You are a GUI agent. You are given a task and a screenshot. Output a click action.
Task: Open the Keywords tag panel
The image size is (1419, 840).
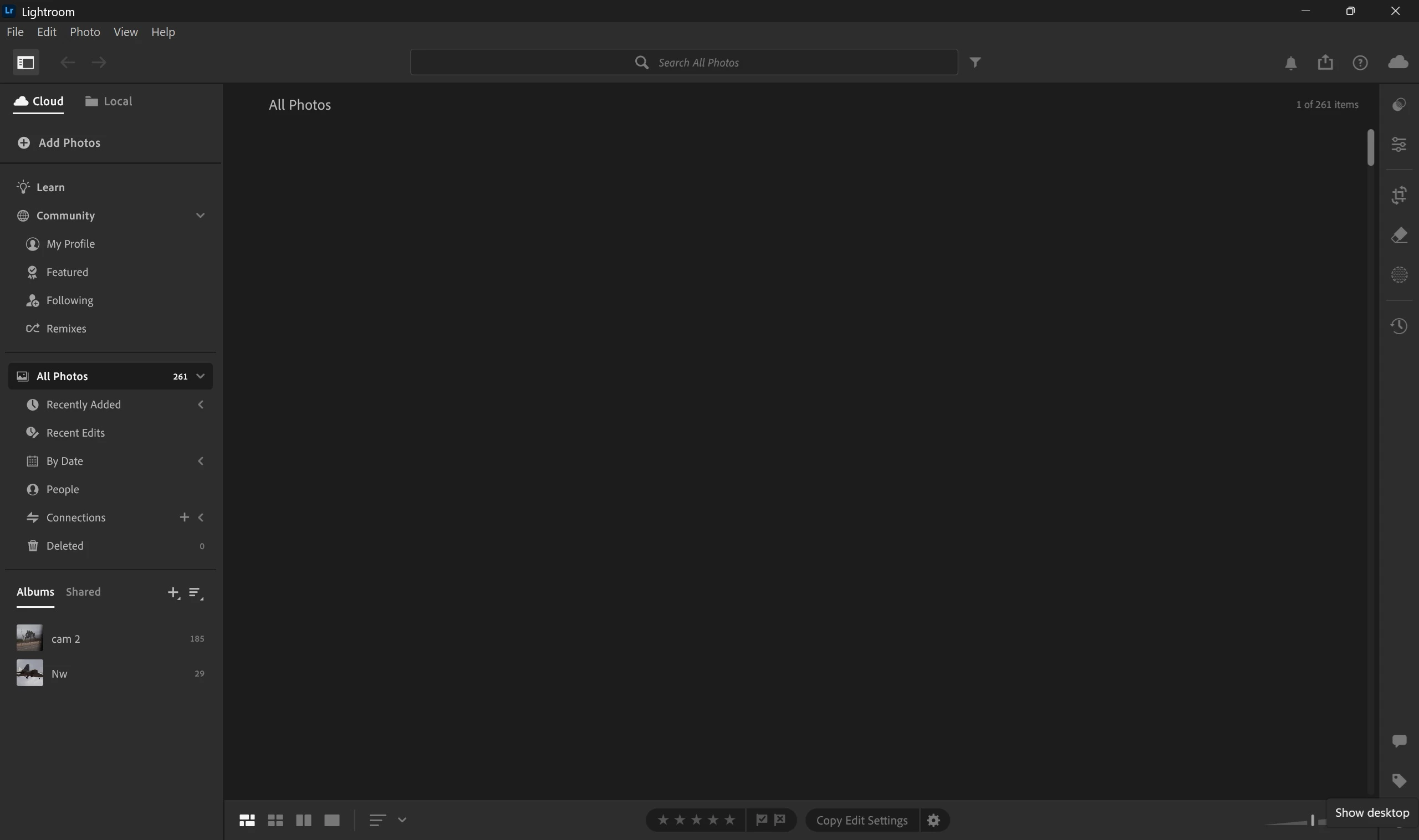(1398, 781)
